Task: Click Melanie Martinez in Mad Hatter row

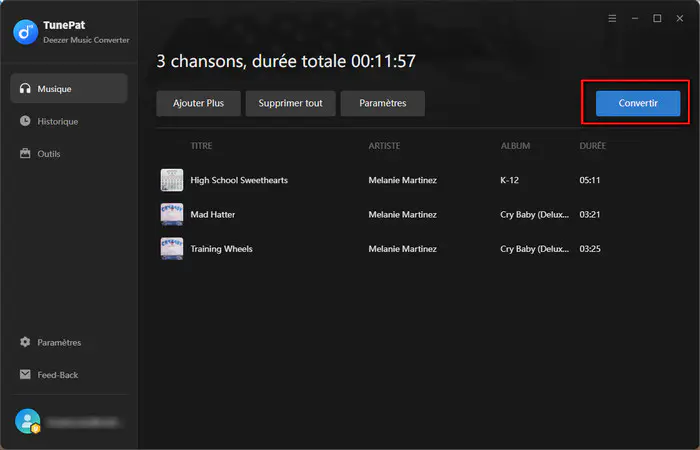Action: click(402, 214)
